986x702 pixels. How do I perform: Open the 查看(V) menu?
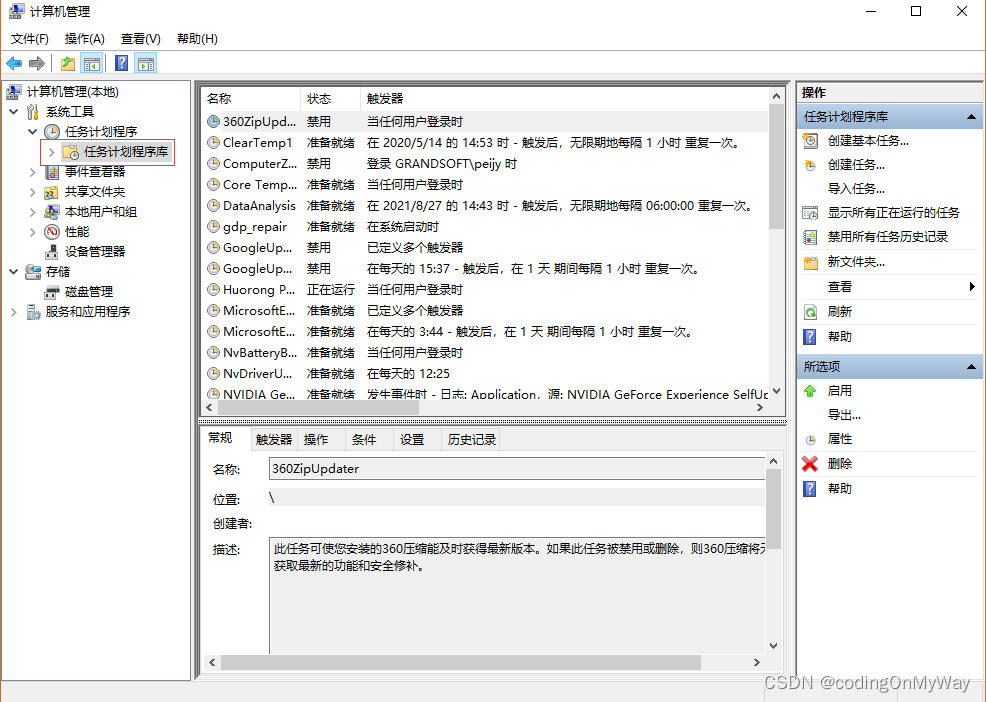(x=140, y=39)
